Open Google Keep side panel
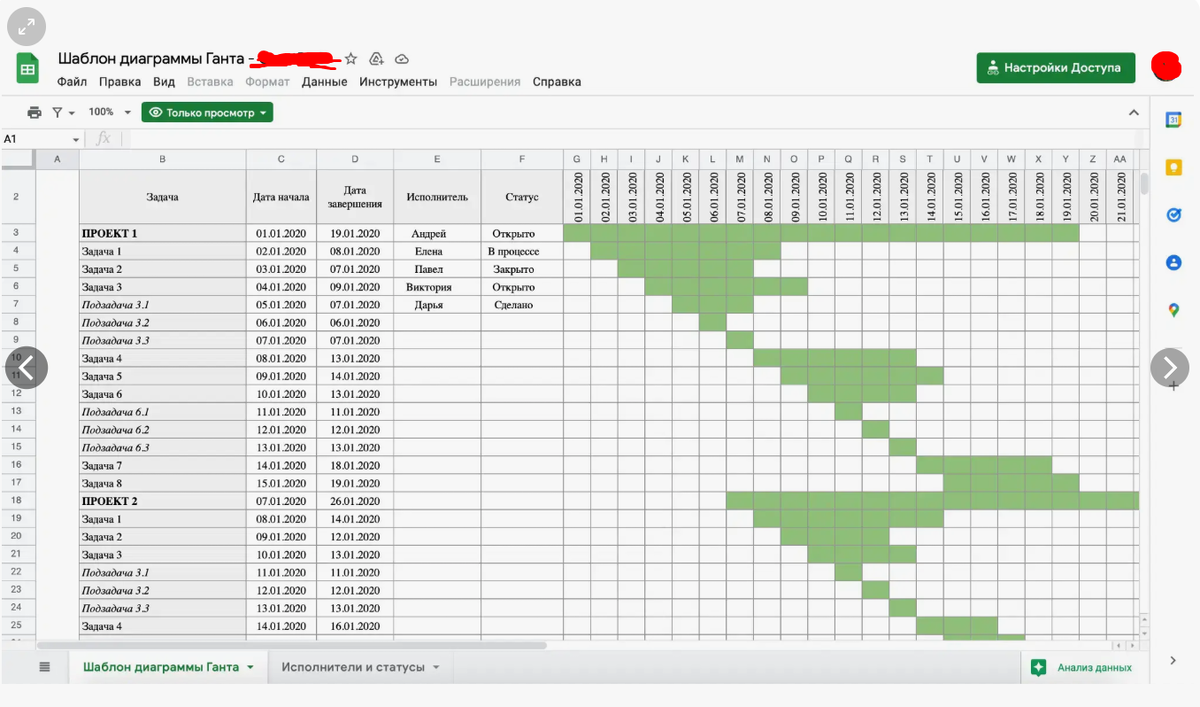This screenshot has height=707, width=1200. [1174, 167]
